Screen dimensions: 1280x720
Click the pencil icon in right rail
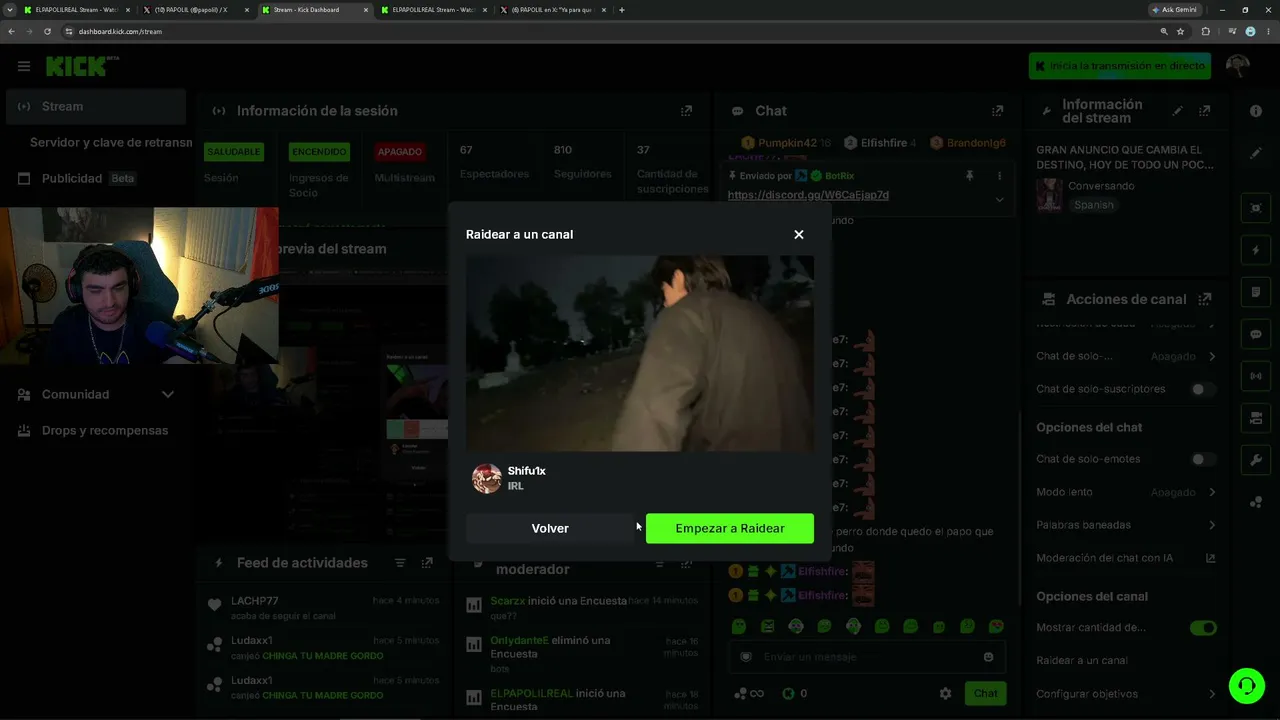pyautogui.click(x=1256, y=154)
